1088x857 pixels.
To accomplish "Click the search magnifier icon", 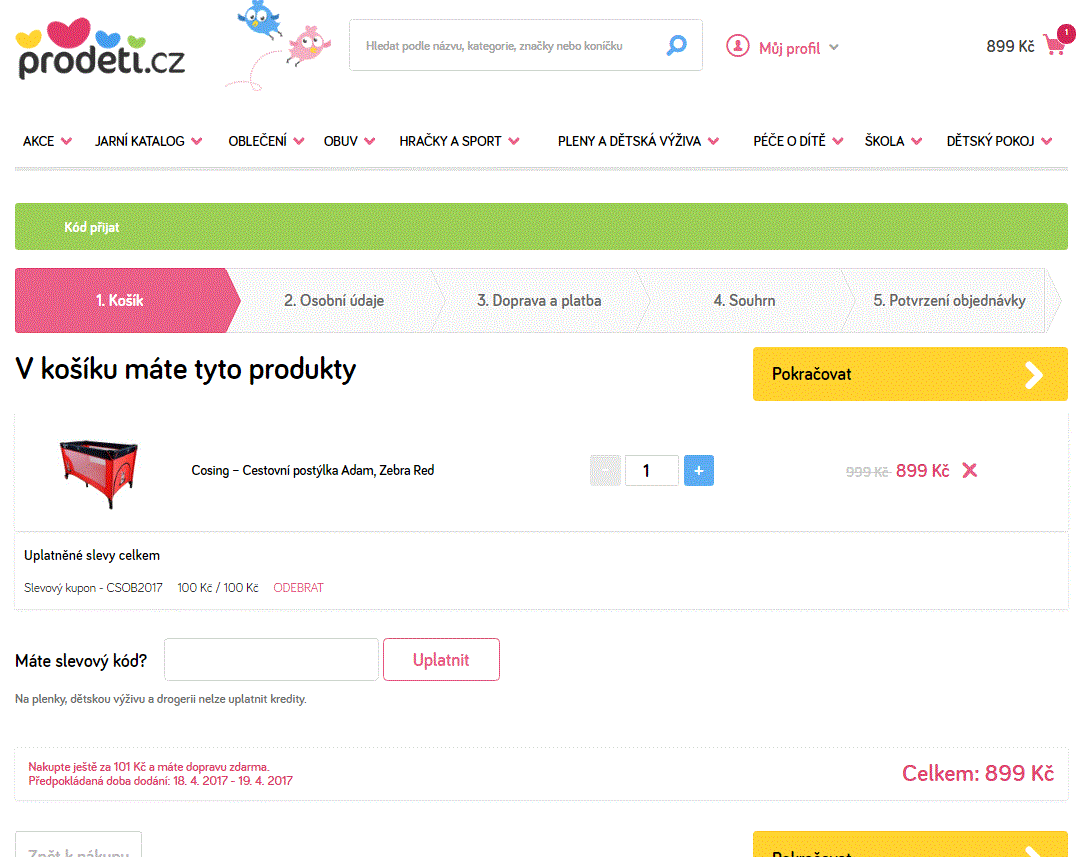I will click(x=677, y=46).
